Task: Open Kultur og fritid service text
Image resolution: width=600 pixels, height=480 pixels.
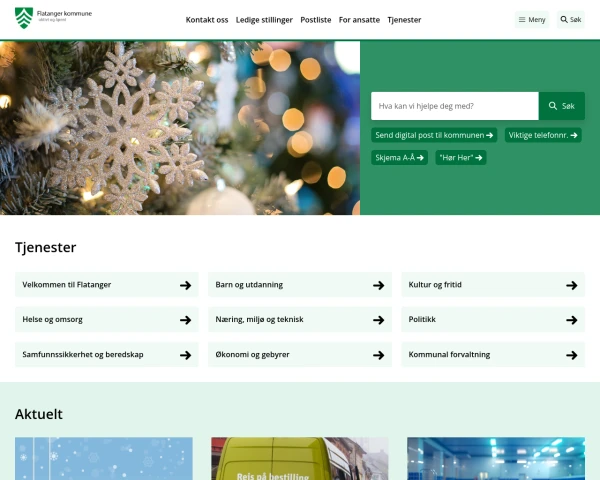Action: coord(435,285)
